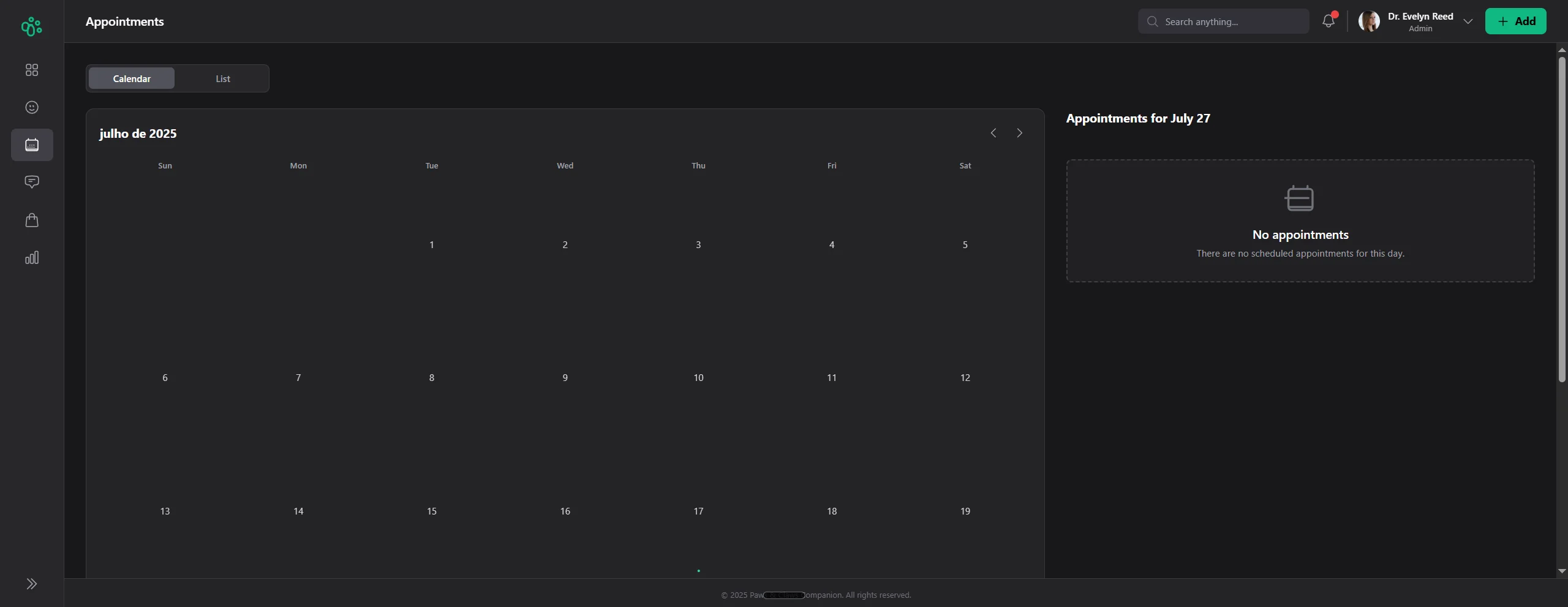1568x607 pixels.
Task: Open the bar chart analytics icon
Action: tap(32, 257)
